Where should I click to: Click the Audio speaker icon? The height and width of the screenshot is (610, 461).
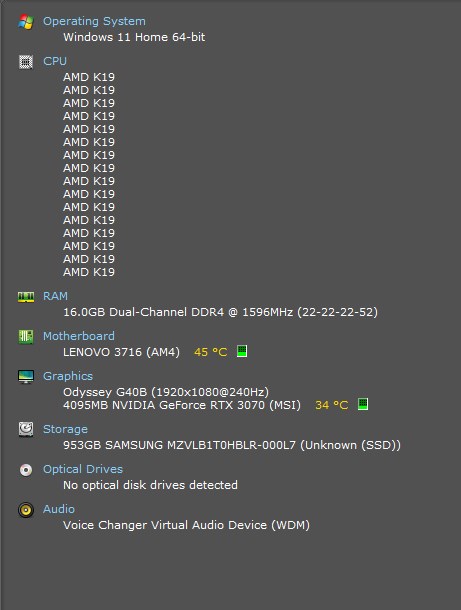(x=26, y=510)
